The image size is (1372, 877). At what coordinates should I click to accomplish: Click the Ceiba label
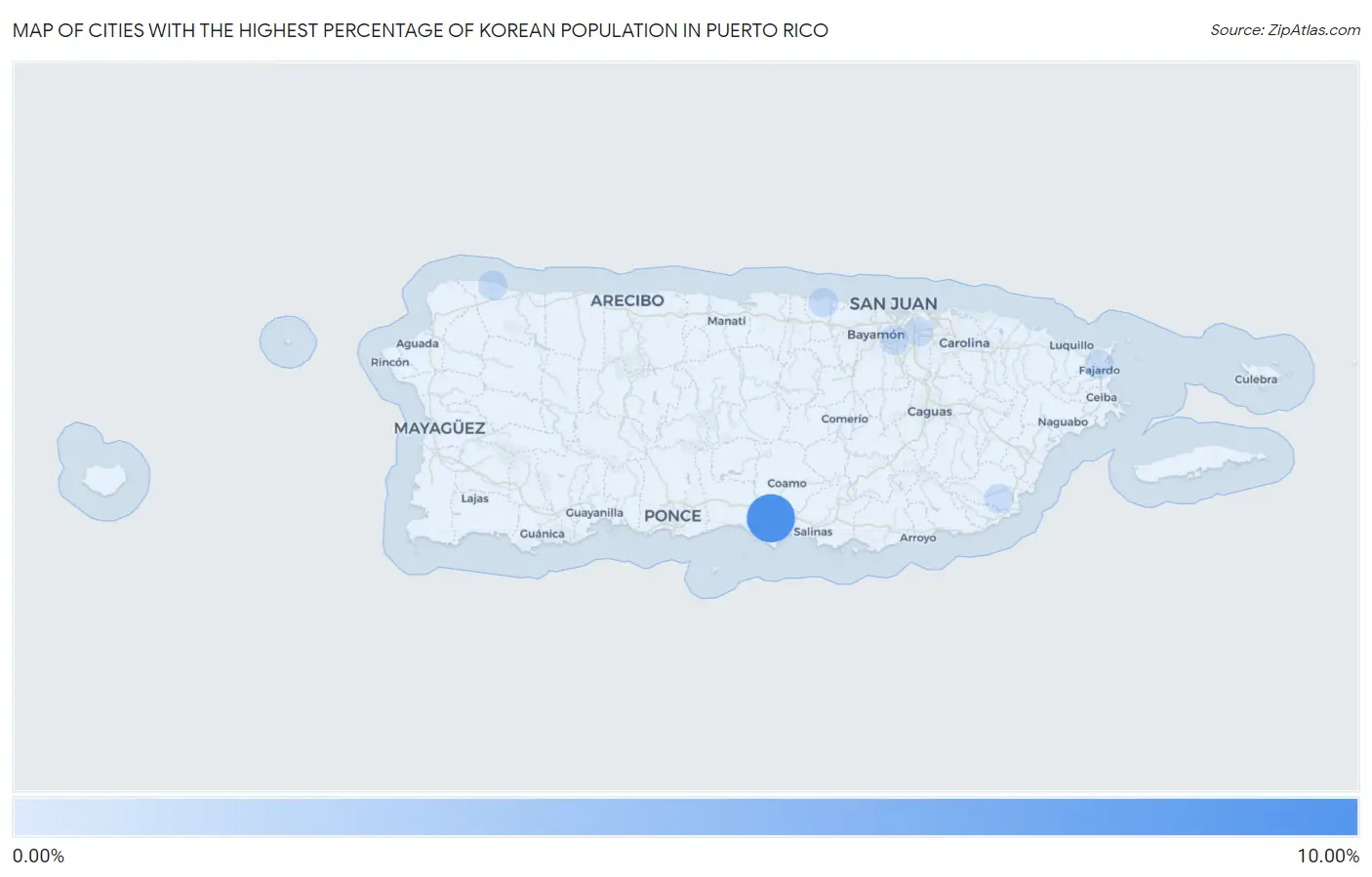pos(1101,398)
